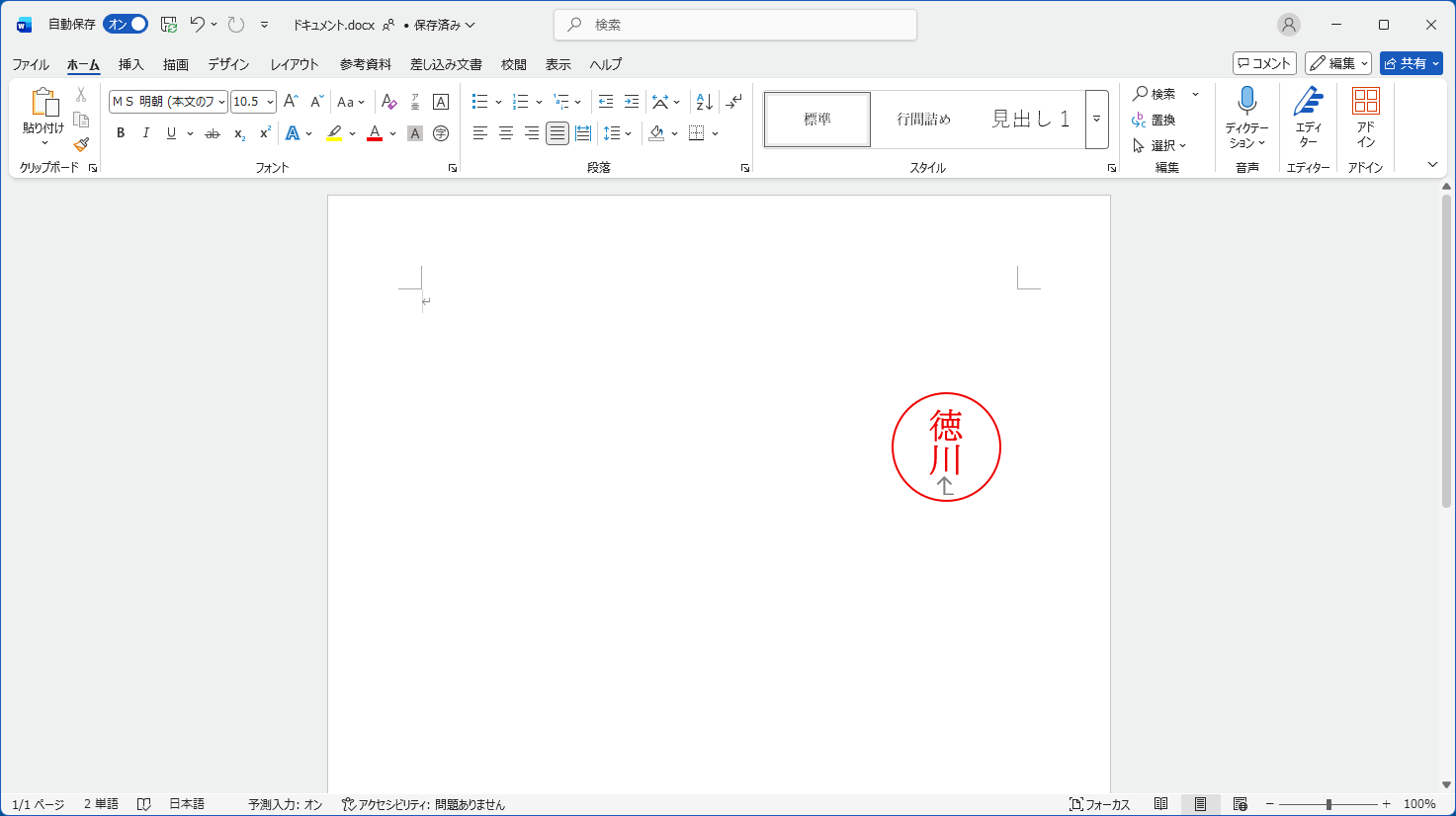Toggle Bold formatting
This screenshot has width=1456, height=816.
[x=121, y=133]
